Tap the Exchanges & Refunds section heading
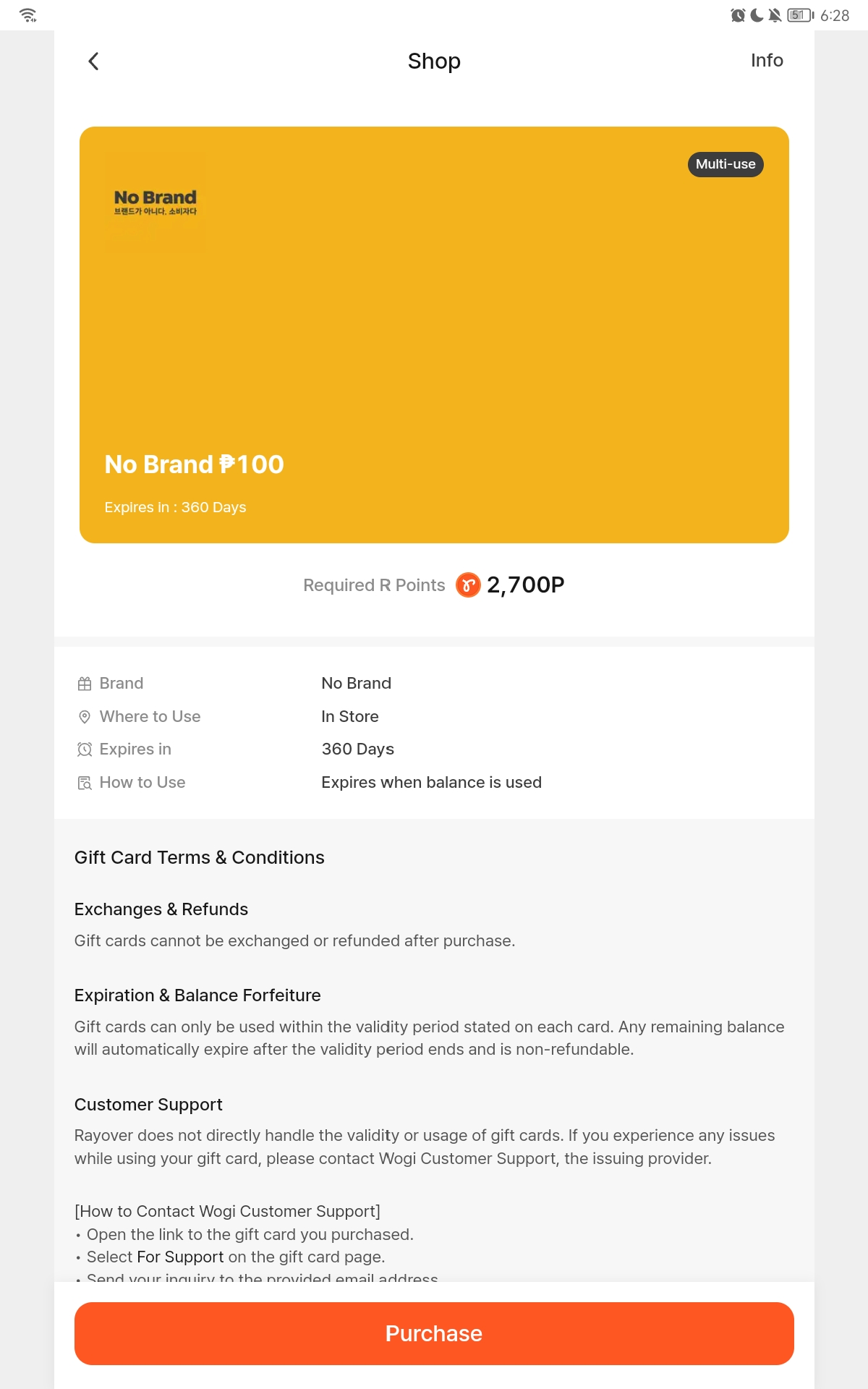 coord(161,909)
